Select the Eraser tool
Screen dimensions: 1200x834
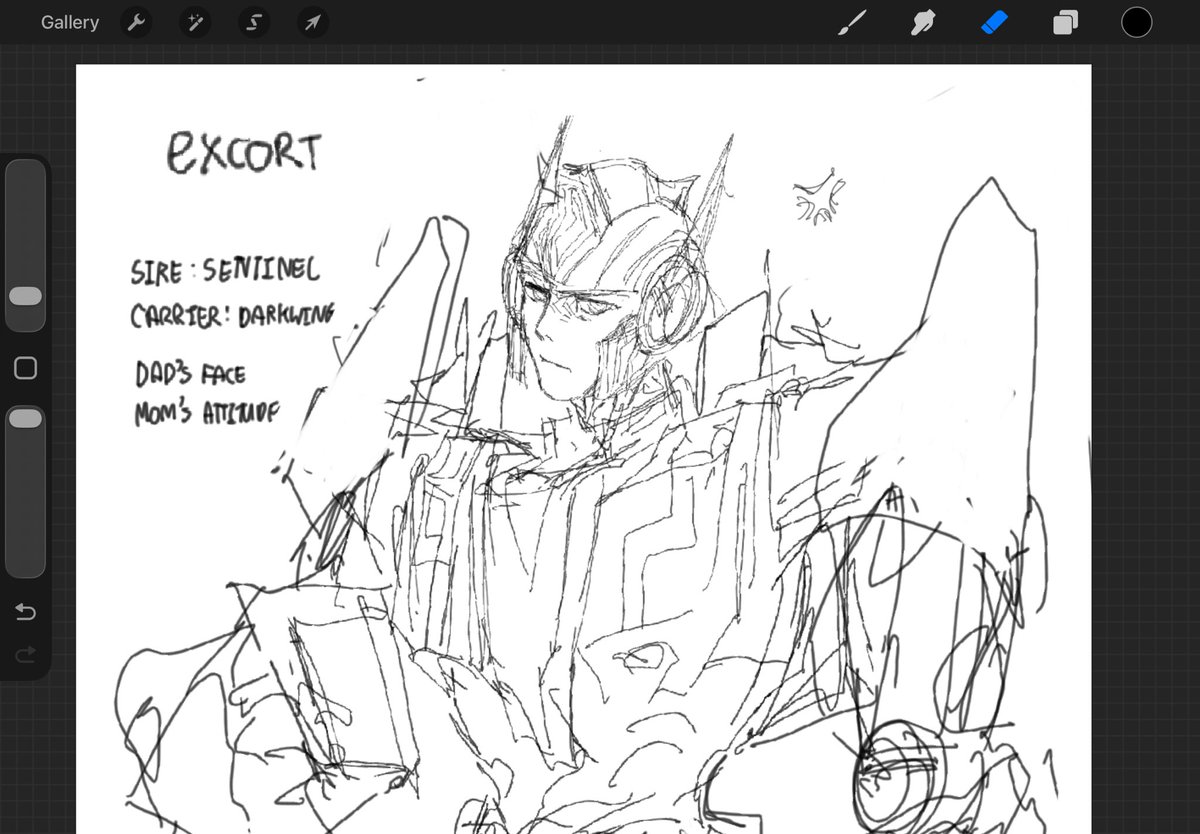994,22
